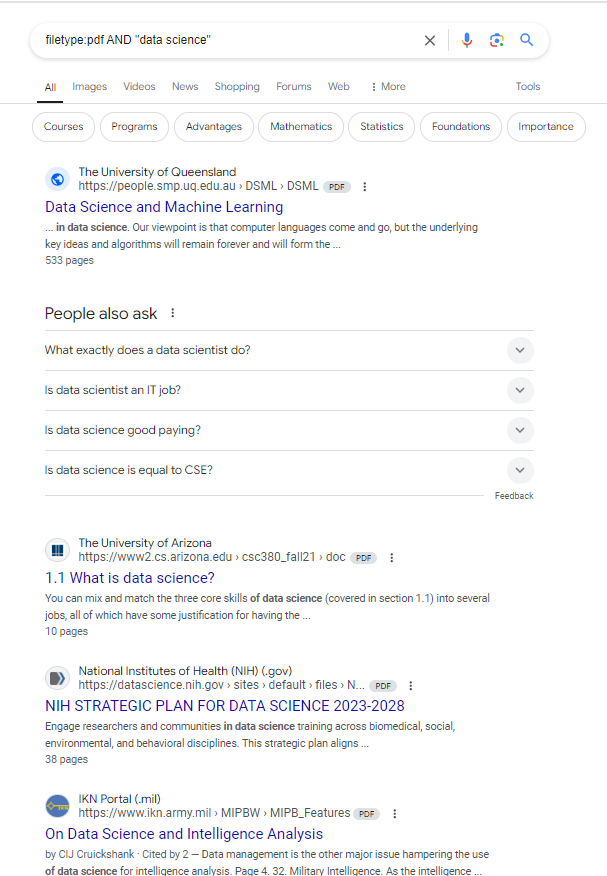This screenshot has height=876, width=607.
Task: Open "Data Science and Machine Learning" result
Action: coord(164,207)
